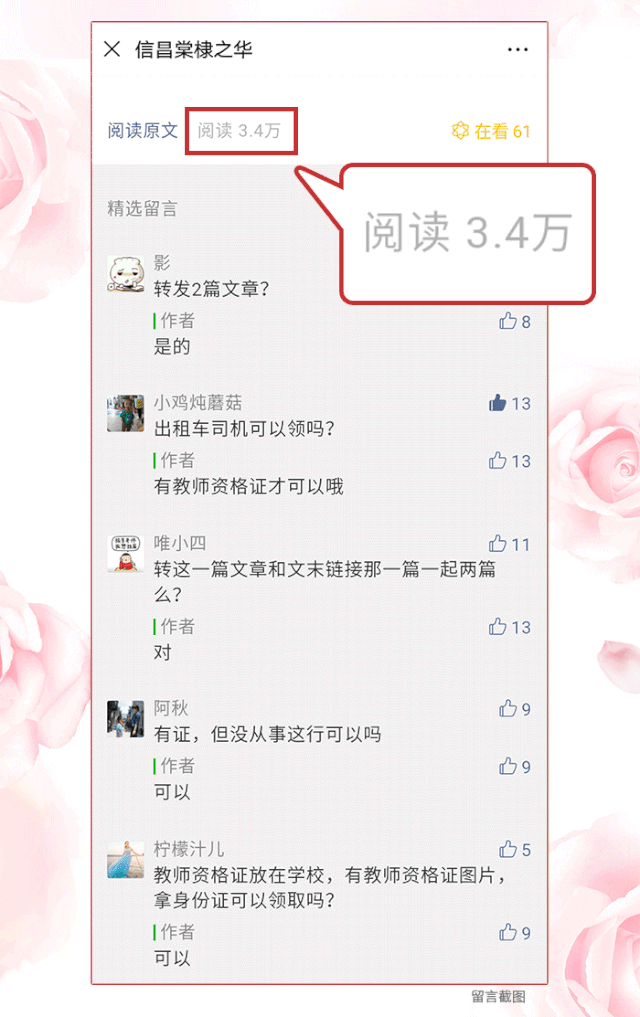Viewport: 640px width, 1017px height.
Task: Like 柠檬汁儿's comment with 5 likes
Action: (508, 849)
